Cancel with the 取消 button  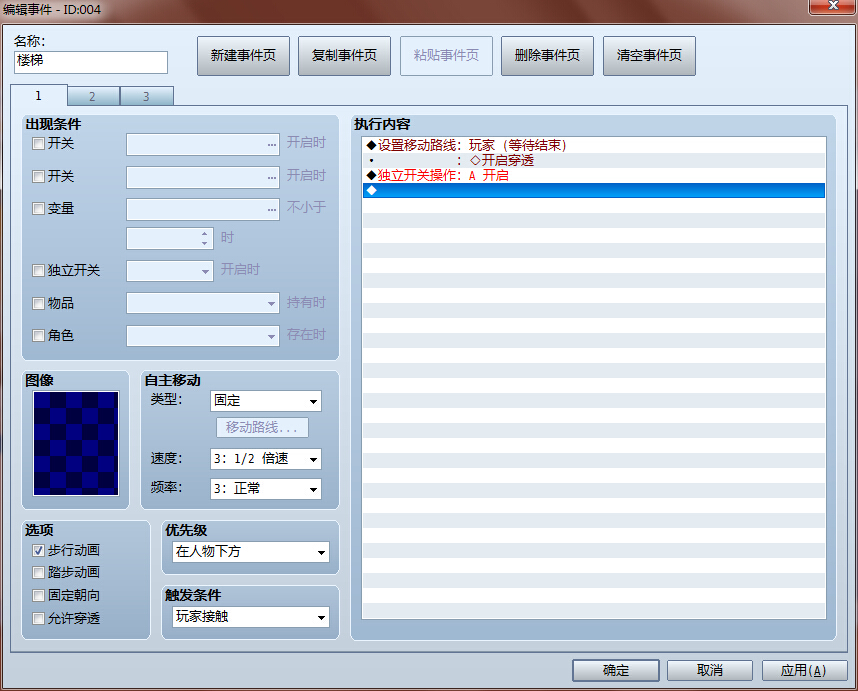point(710,670)
